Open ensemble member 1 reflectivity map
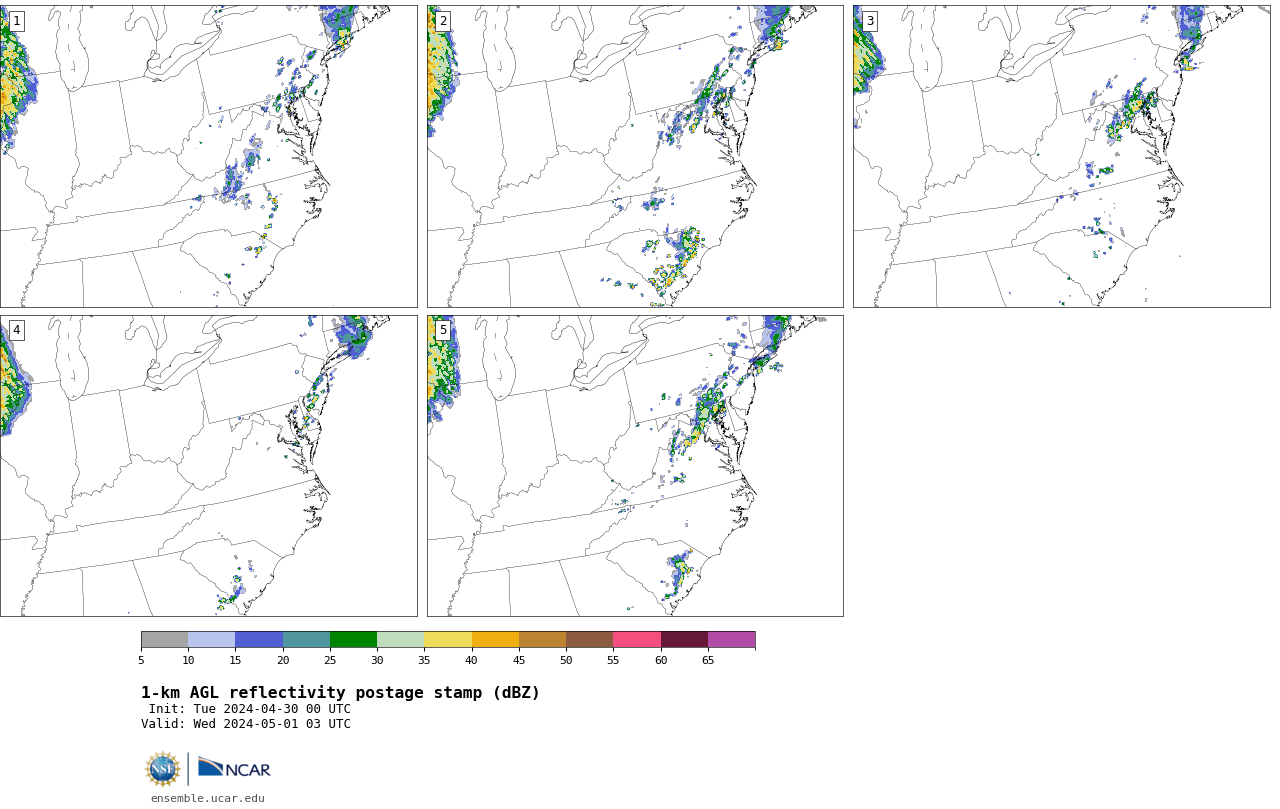 pos(208,156)
